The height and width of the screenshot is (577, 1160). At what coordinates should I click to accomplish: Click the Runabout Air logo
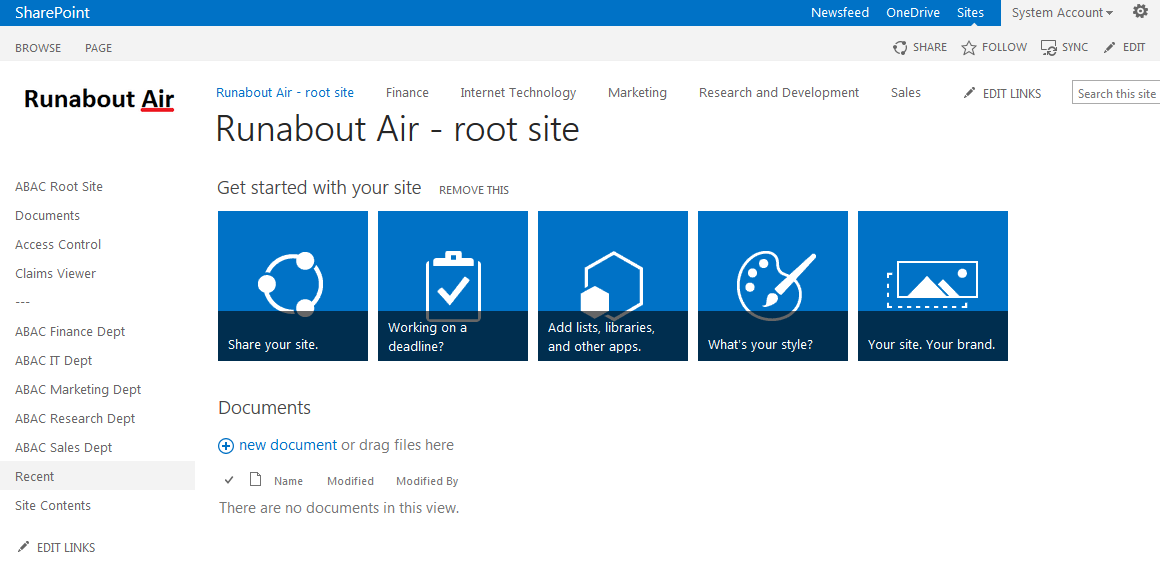[99, 99]
